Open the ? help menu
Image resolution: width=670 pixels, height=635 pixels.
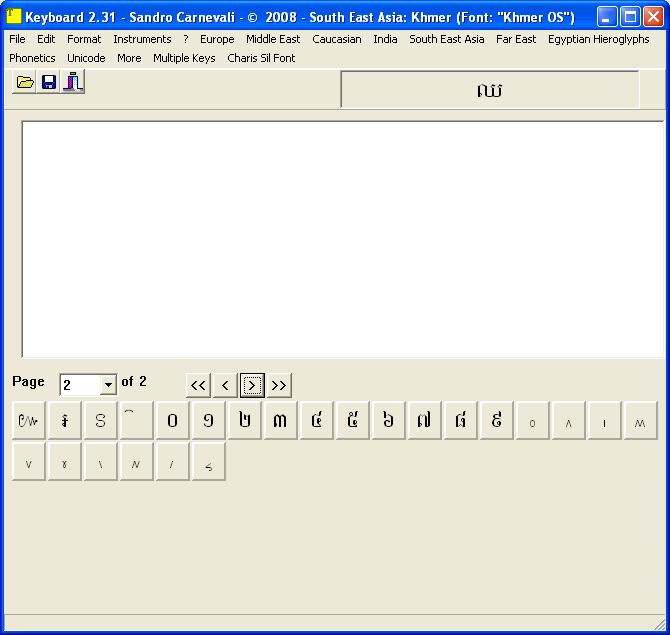pos(185,39)
